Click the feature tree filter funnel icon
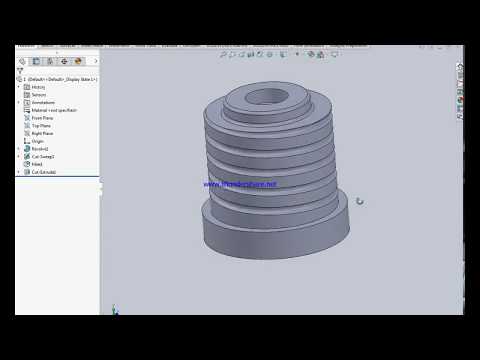 tap(20, 70)
